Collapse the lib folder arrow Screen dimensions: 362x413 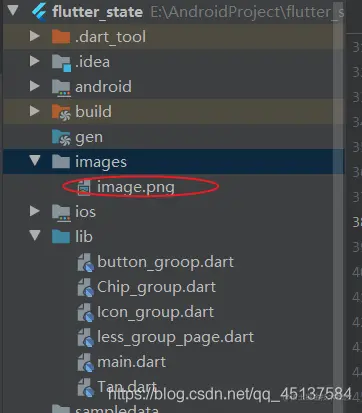35,236
